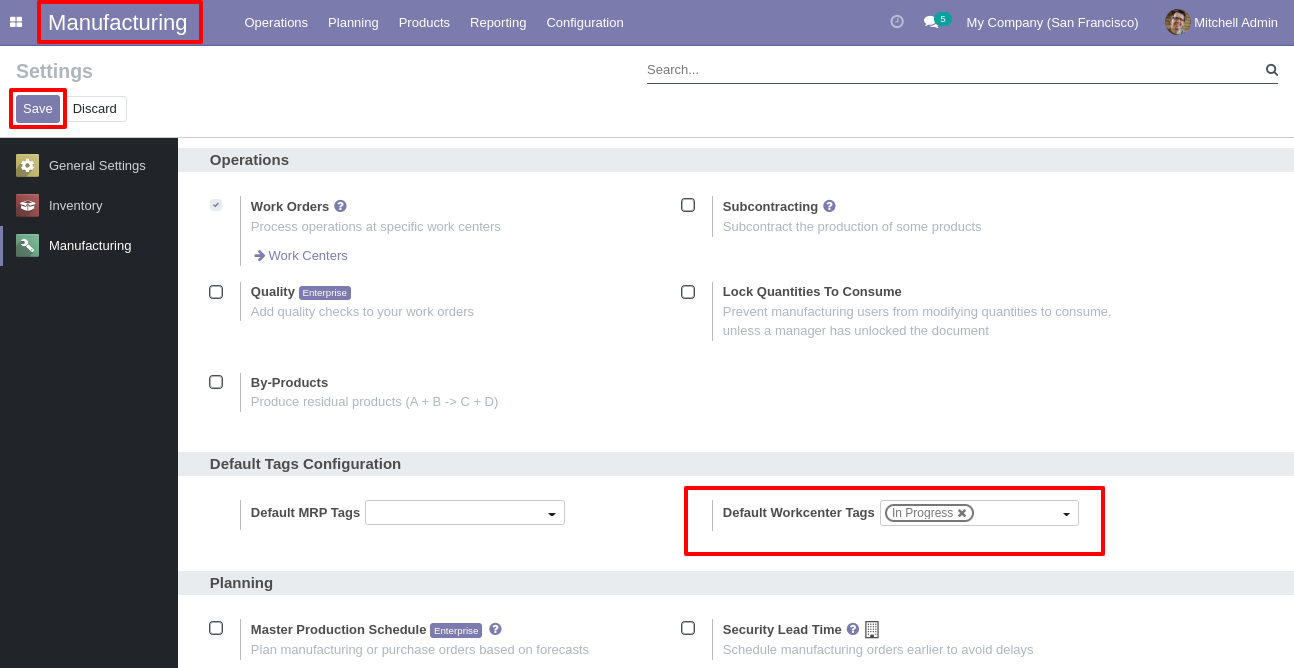Discard the settings changes
The image size is (1294, 668).
point(95,109)
